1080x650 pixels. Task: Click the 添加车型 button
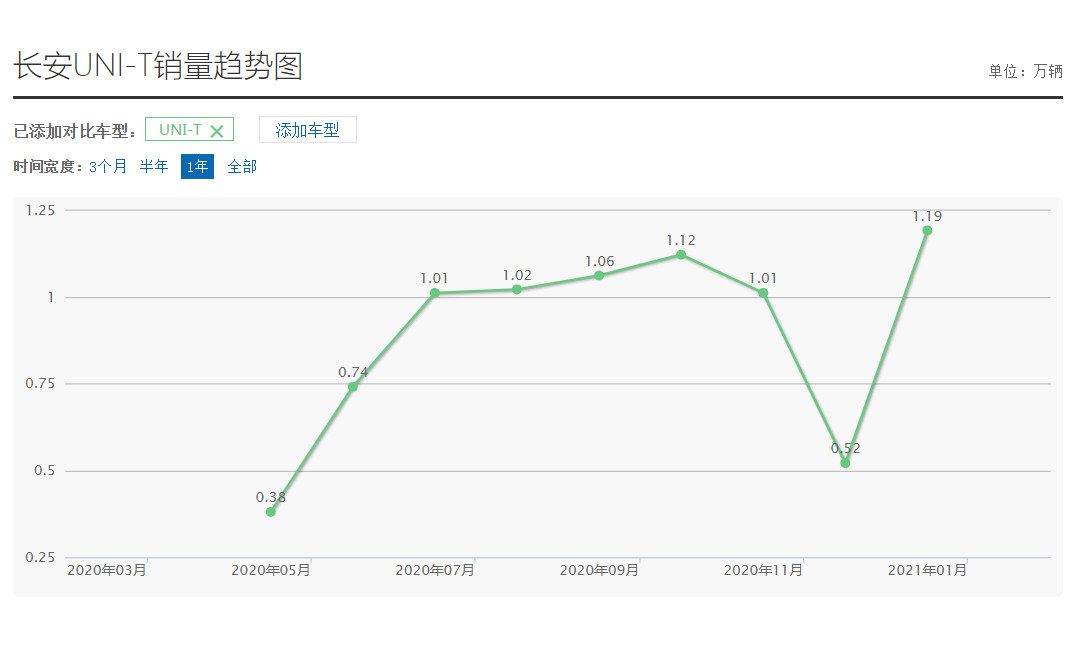click(307, 130)
